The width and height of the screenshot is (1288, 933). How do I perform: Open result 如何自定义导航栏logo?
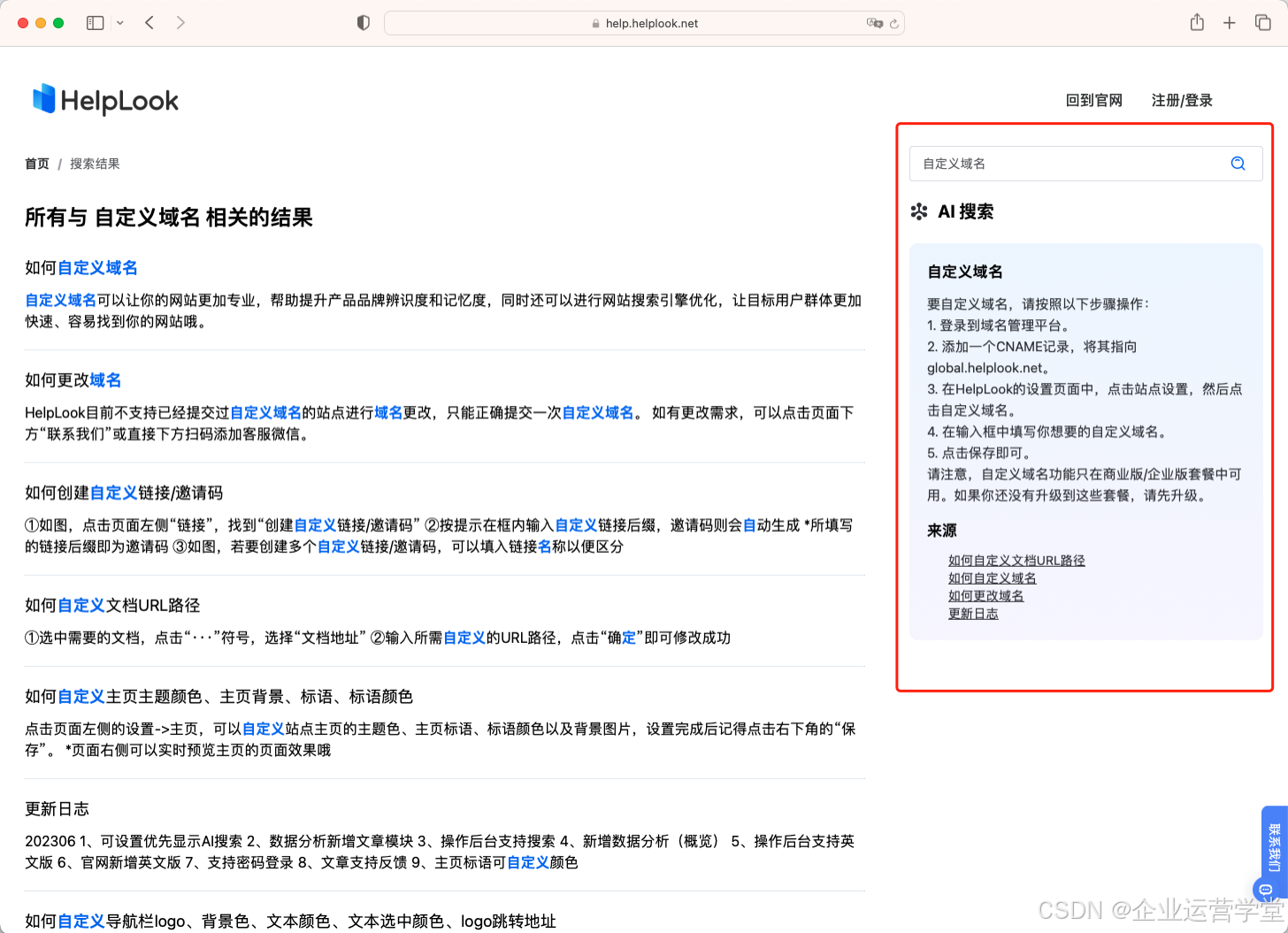pyautogui.click(x=290, y=921)
